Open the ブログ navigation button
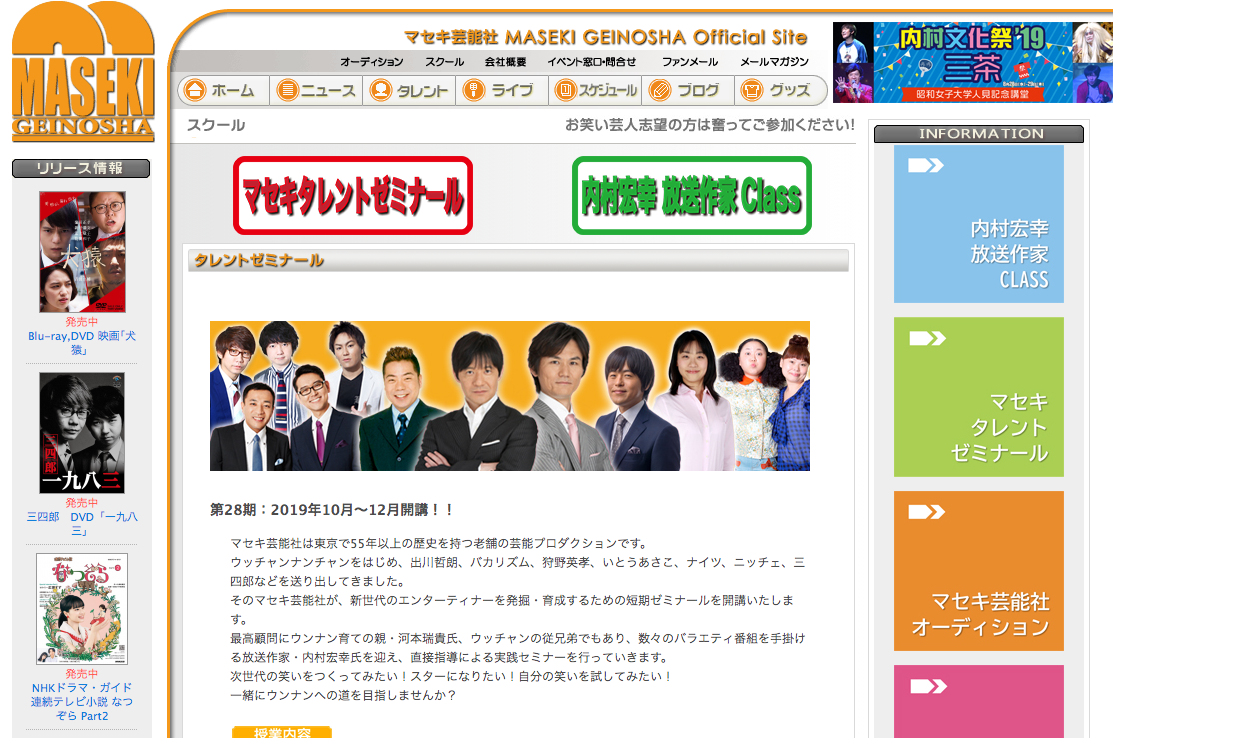The image size is (1259, 738). [x=689, y=90]
